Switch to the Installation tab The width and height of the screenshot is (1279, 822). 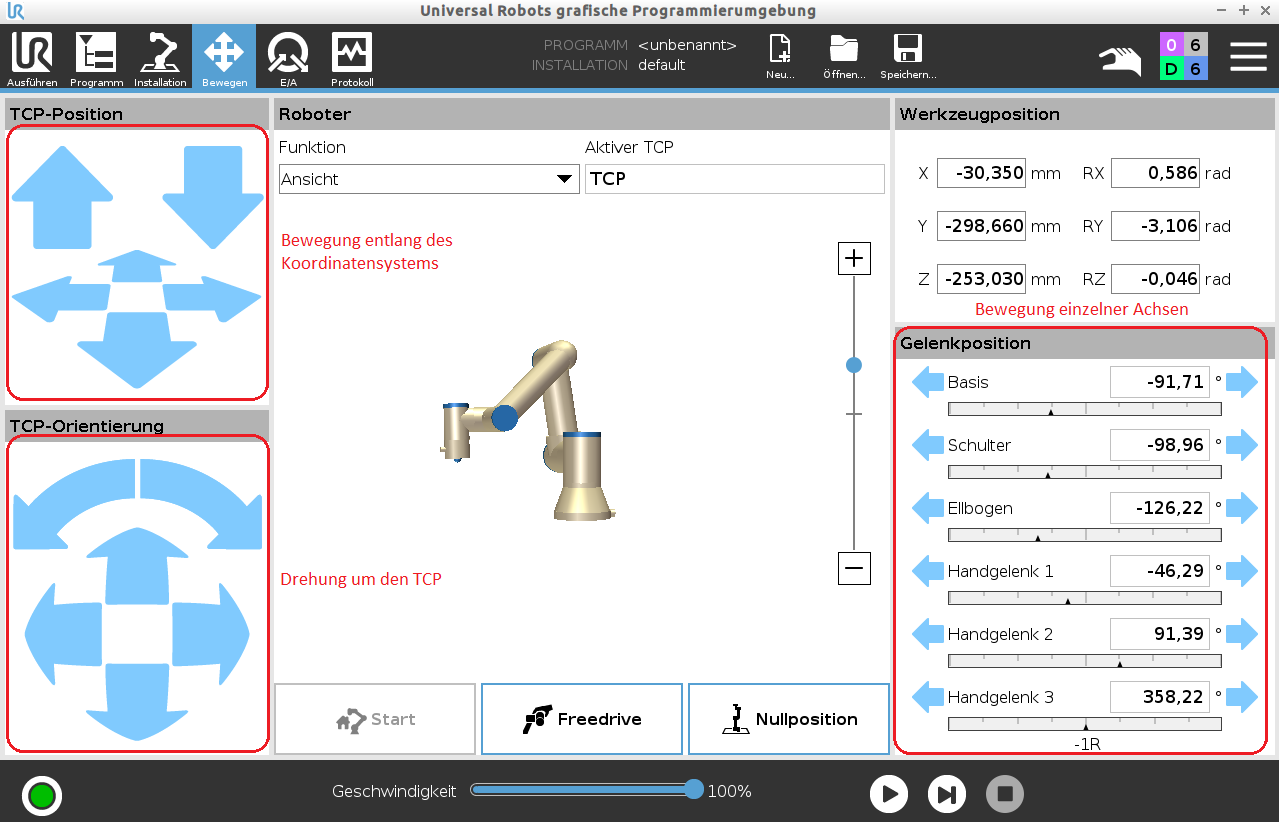(x=160, y=59)
